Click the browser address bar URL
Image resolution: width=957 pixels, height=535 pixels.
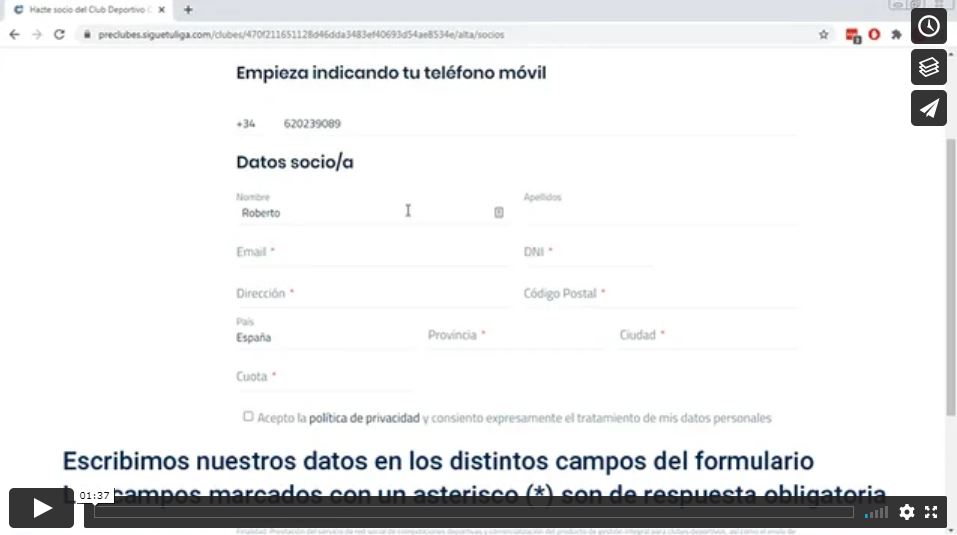(301, 35)
